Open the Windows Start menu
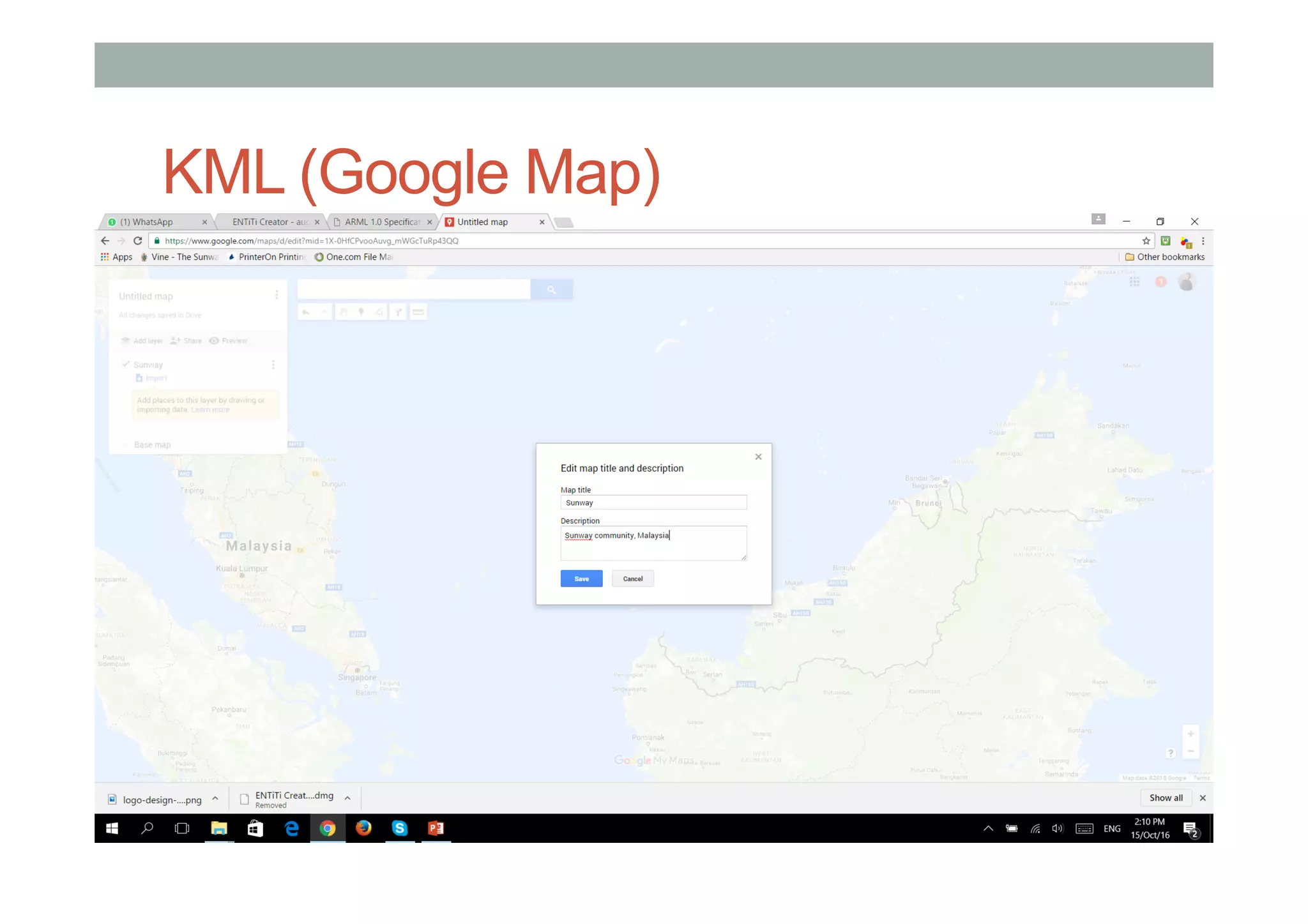Viewport: 1308px width, 924px height. [x=112, y=828]
